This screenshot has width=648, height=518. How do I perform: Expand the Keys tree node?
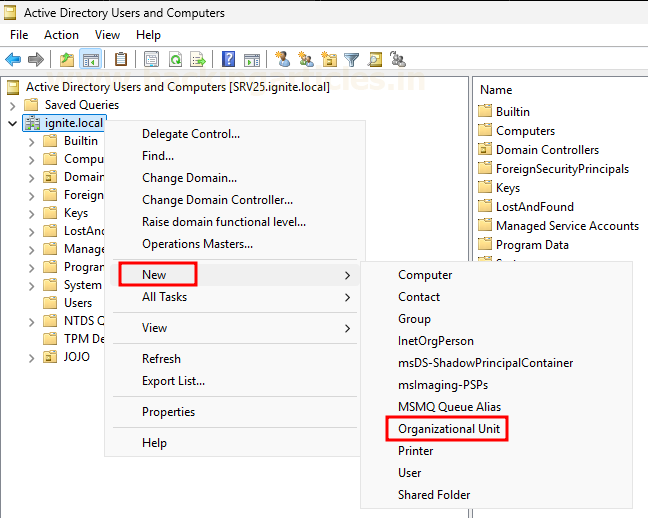[31, 214]
